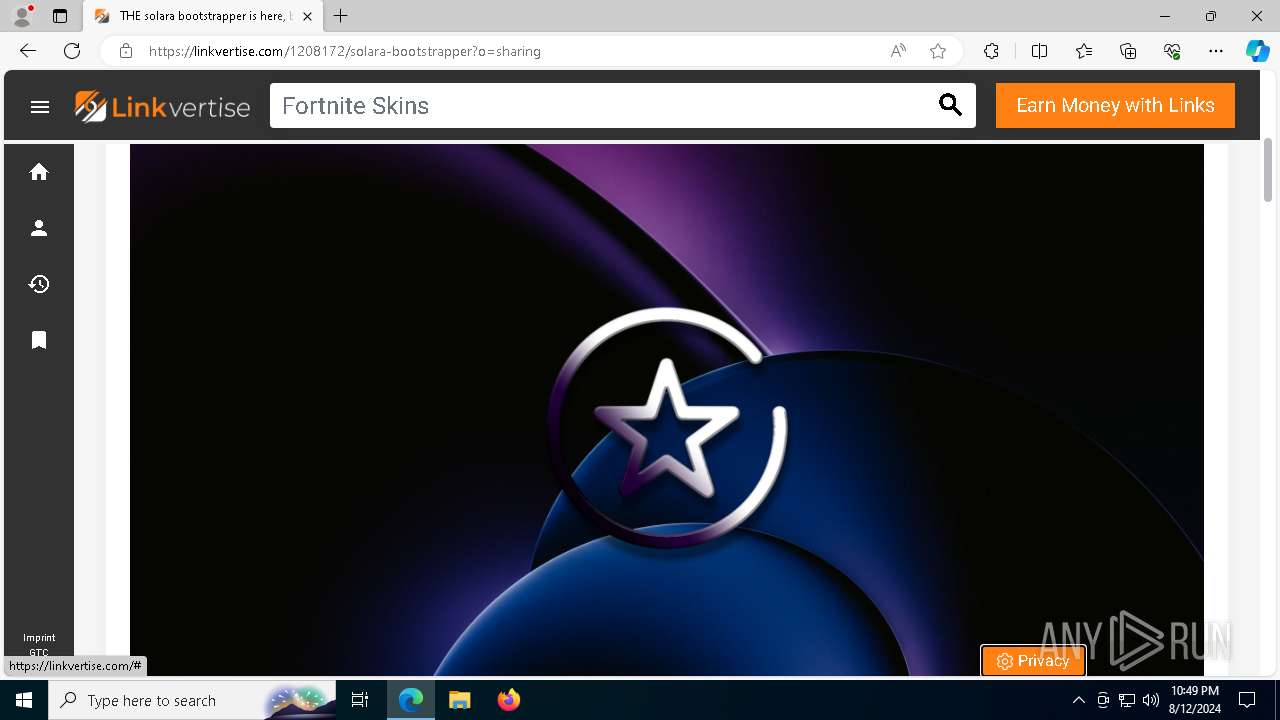Click the address bar URL

tap(345, 51)
